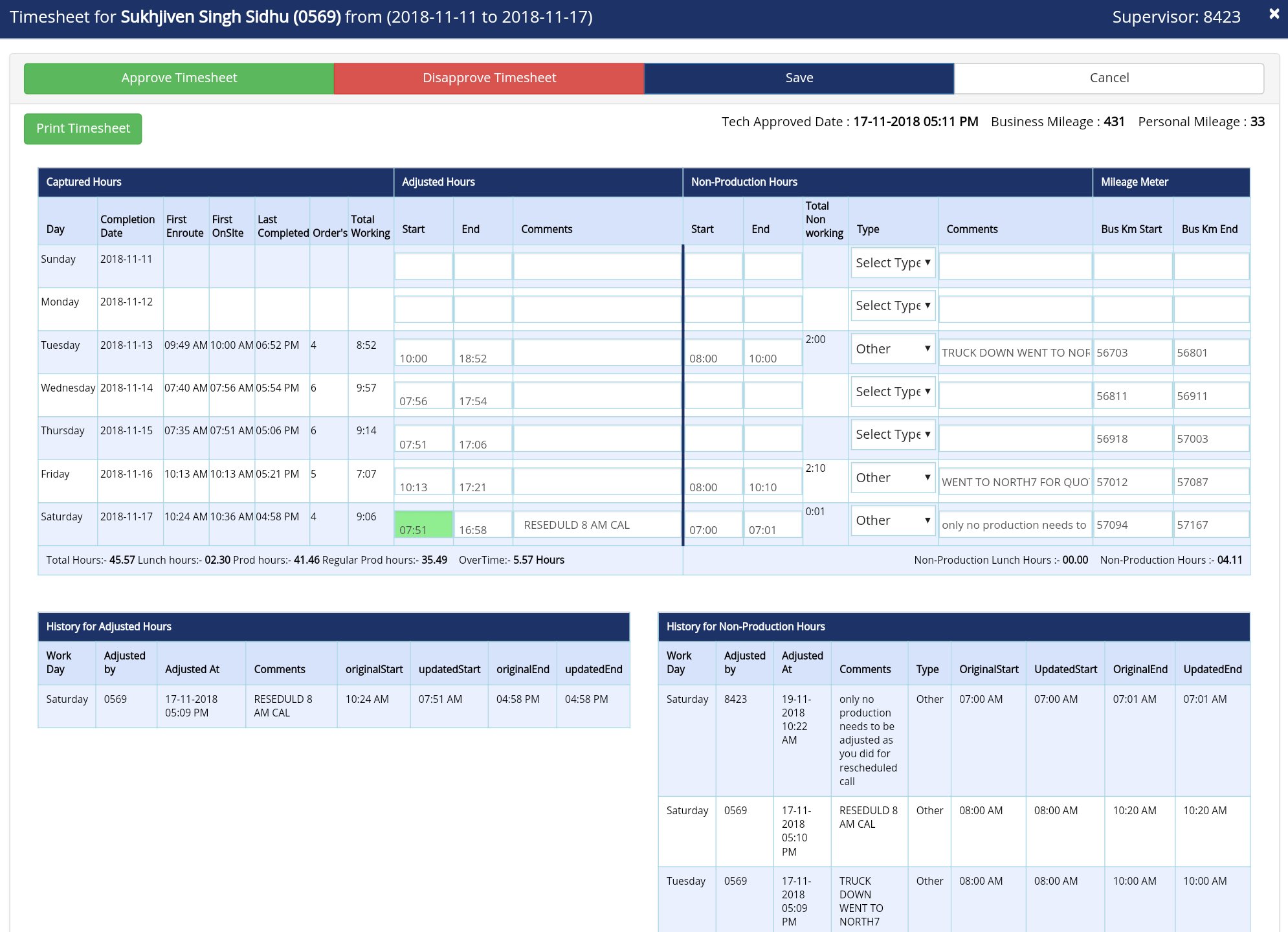Open Monday's Select Type dropdown
Image resolution: width=1288 pixels, height=932 pixels.
point(893,305)
